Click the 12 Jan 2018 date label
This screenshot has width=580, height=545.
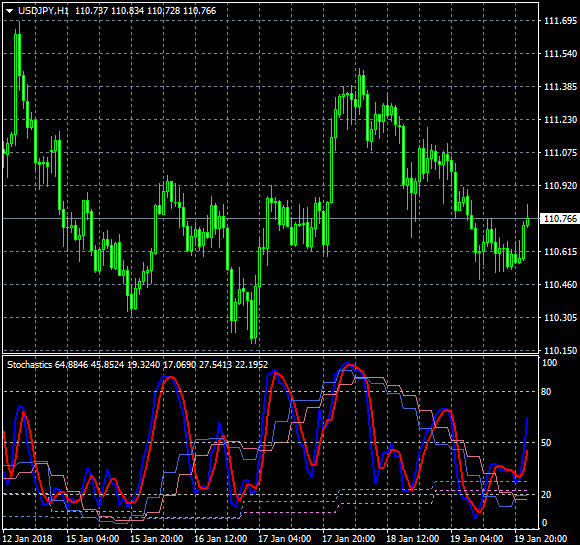tap(27, 539)
